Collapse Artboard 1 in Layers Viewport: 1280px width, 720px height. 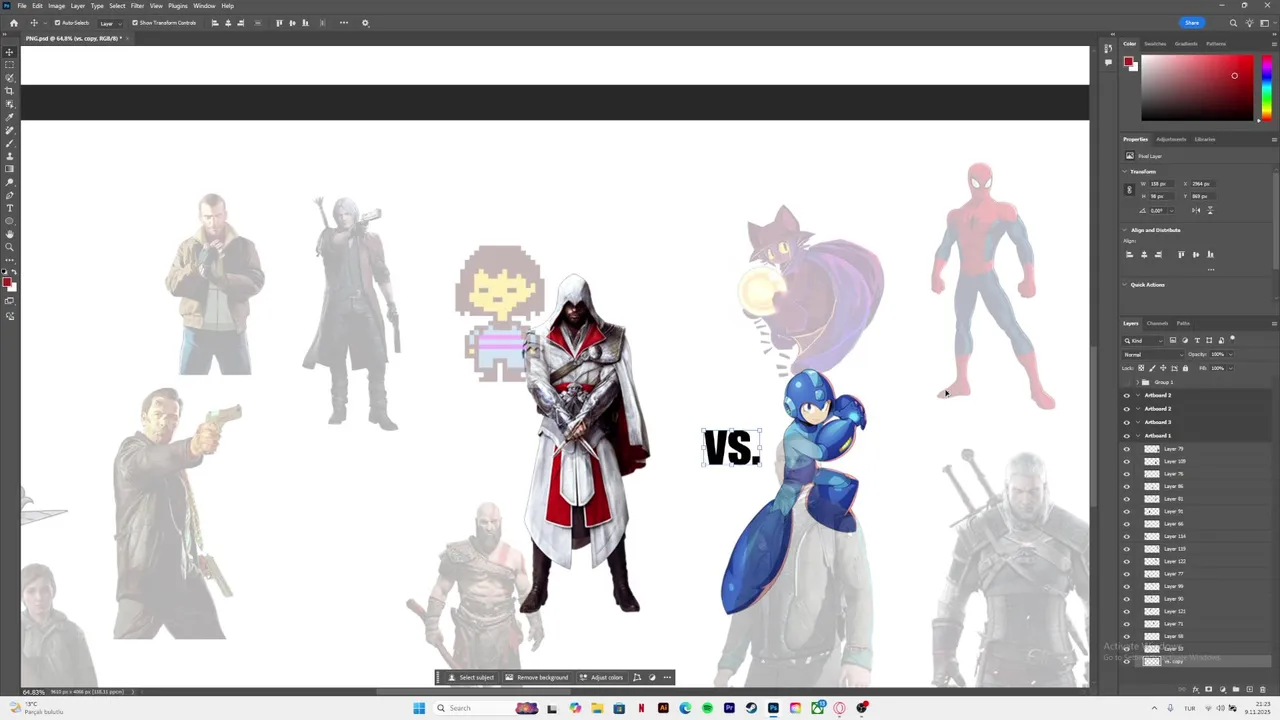[x=1138, y=435]
